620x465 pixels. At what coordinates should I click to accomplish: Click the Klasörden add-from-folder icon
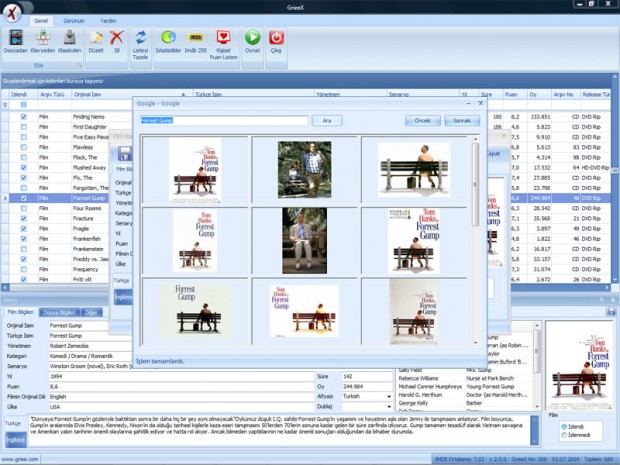click(x=70, y=38)
